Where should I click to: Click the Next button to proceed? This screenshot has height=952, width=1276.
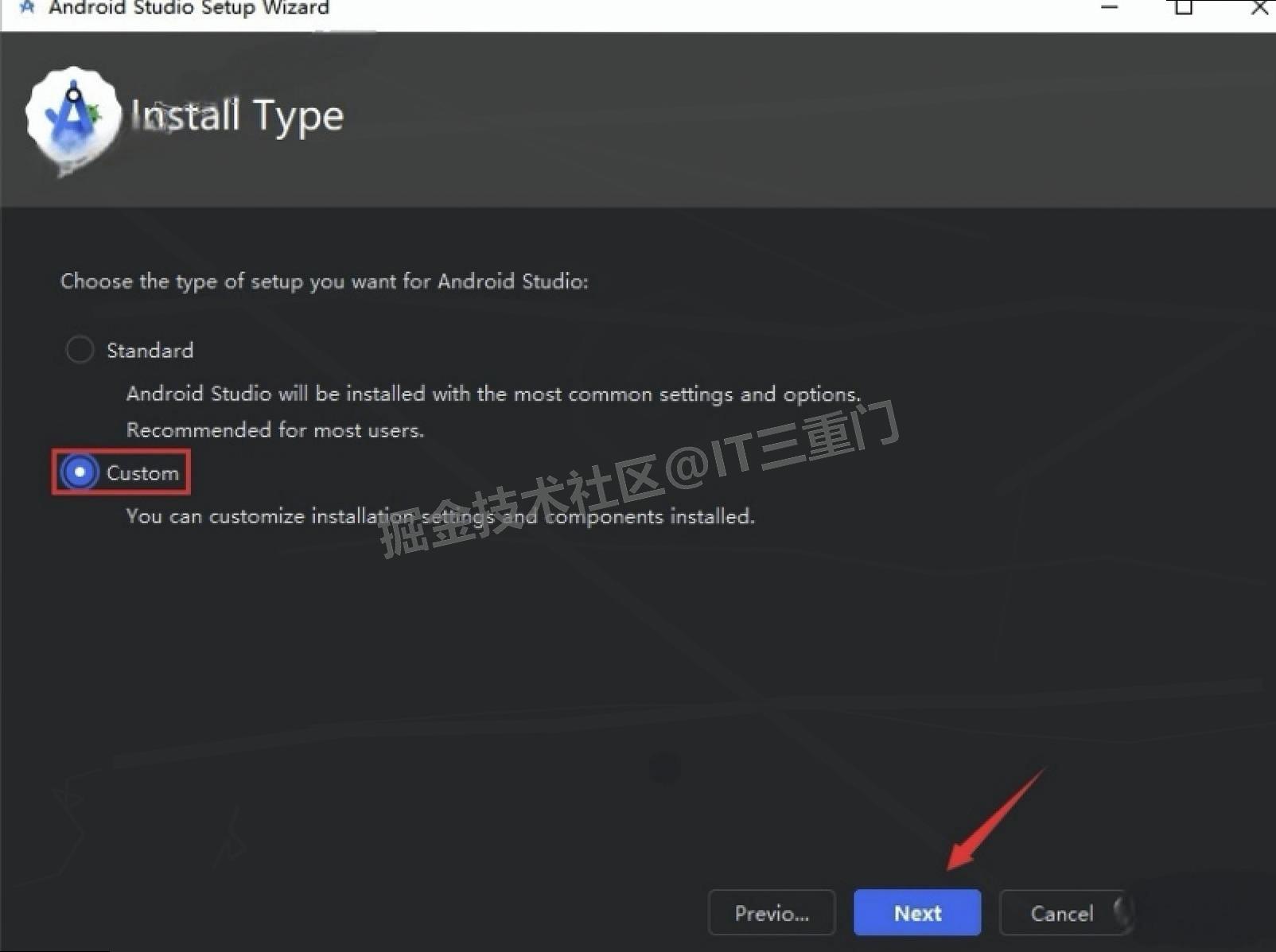916,912
